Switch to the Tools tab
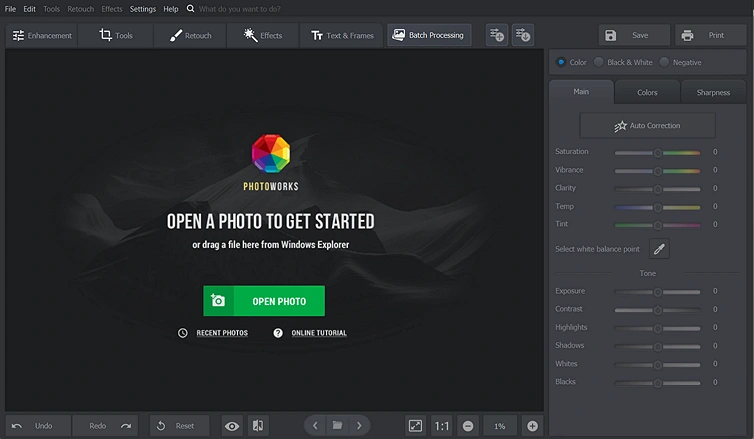Viewport: 754px width, 439px height. point(116,36)
